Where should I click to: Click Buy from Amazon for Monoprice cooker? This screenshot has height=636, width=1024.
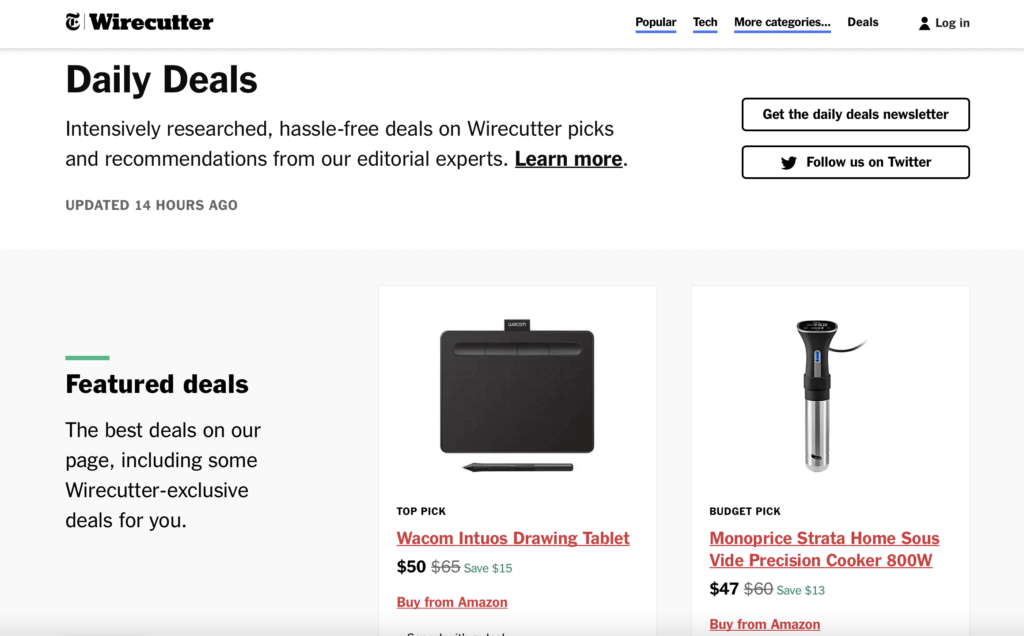765,624
